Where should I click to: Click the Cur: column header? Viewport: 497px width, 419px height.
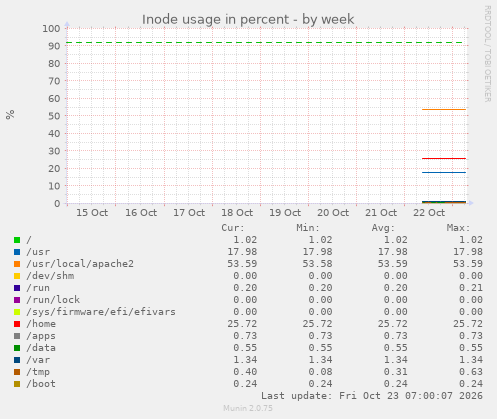click(233, 228)
